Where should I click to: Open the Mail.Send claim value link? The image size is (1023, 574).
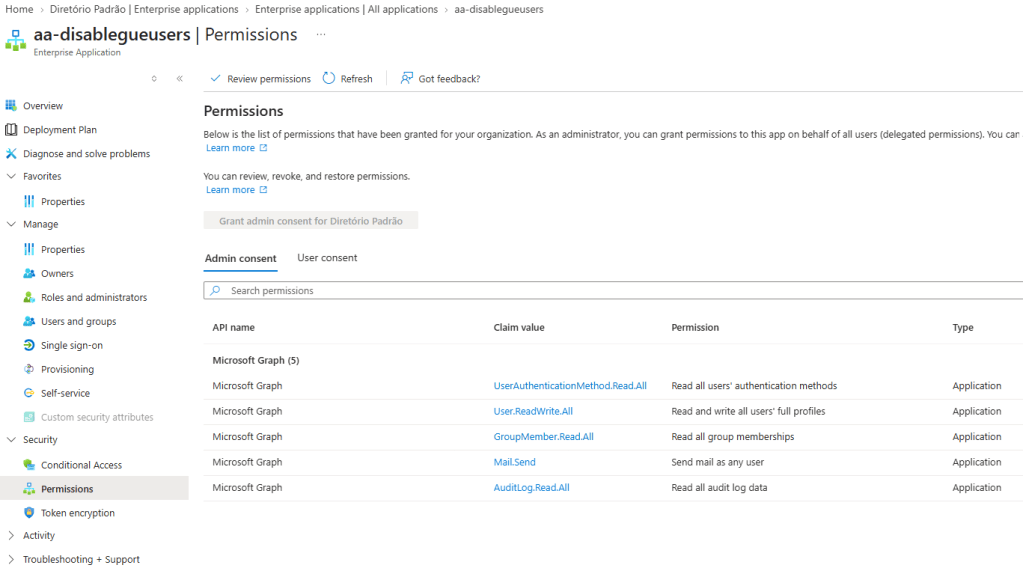(514, 462)
